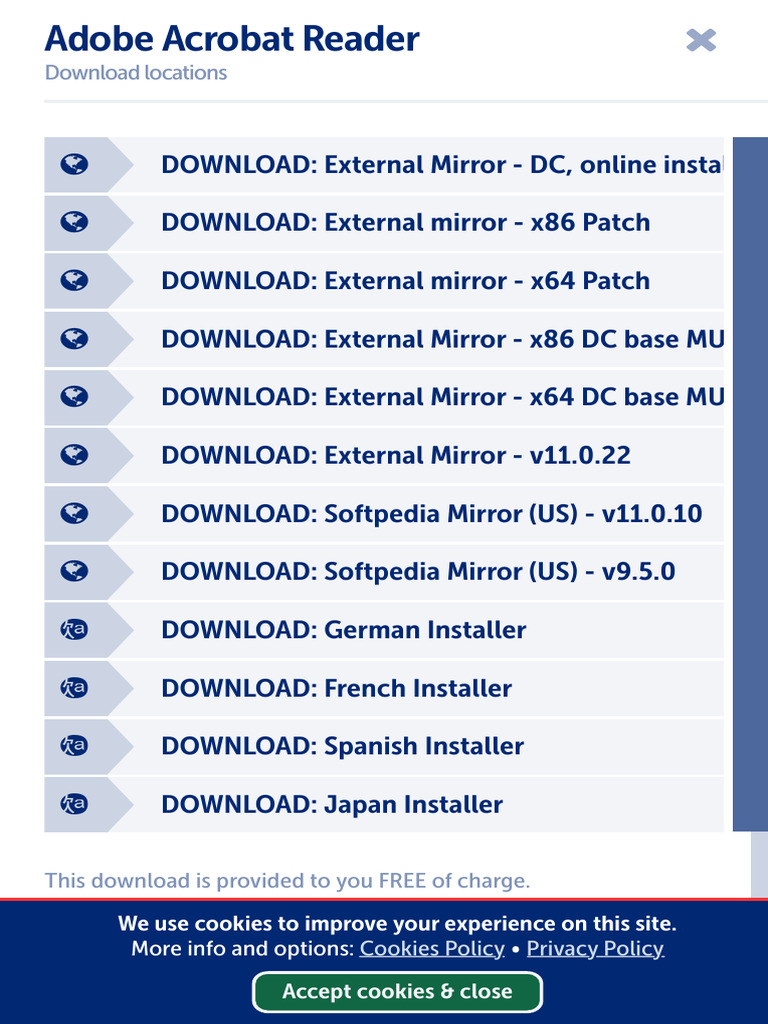Download the Spanish Installer
This screenshot has width=768, height=1024.
click(384, 746)
